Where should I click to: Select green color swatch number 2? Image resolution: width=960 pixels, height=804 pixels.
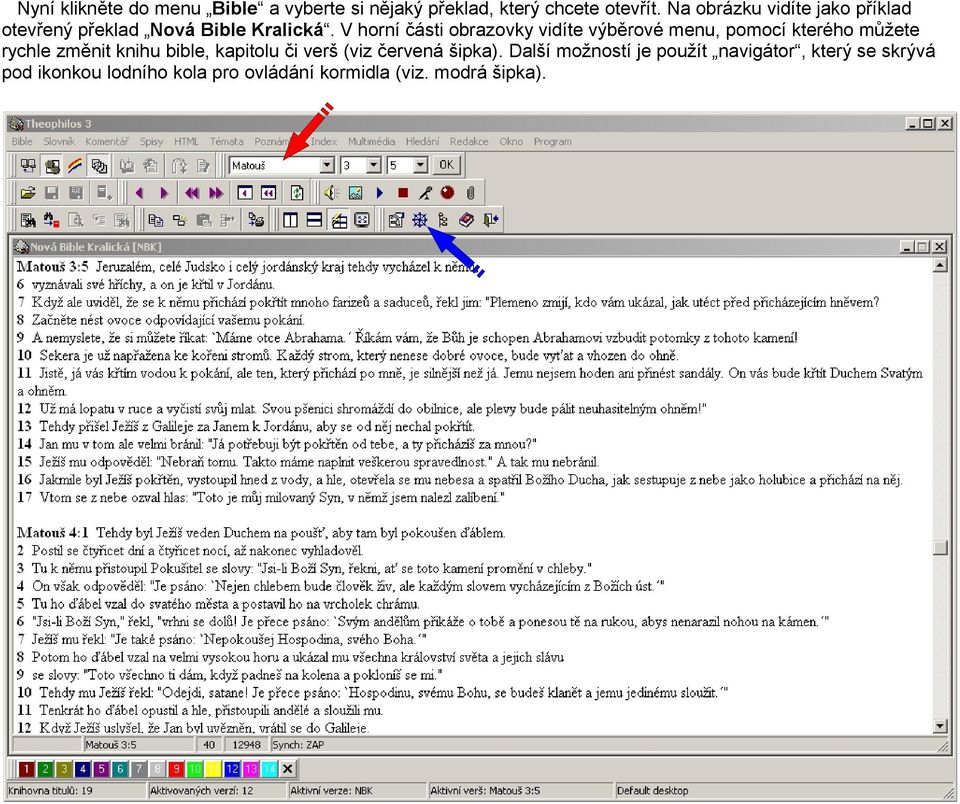[45, 769]
